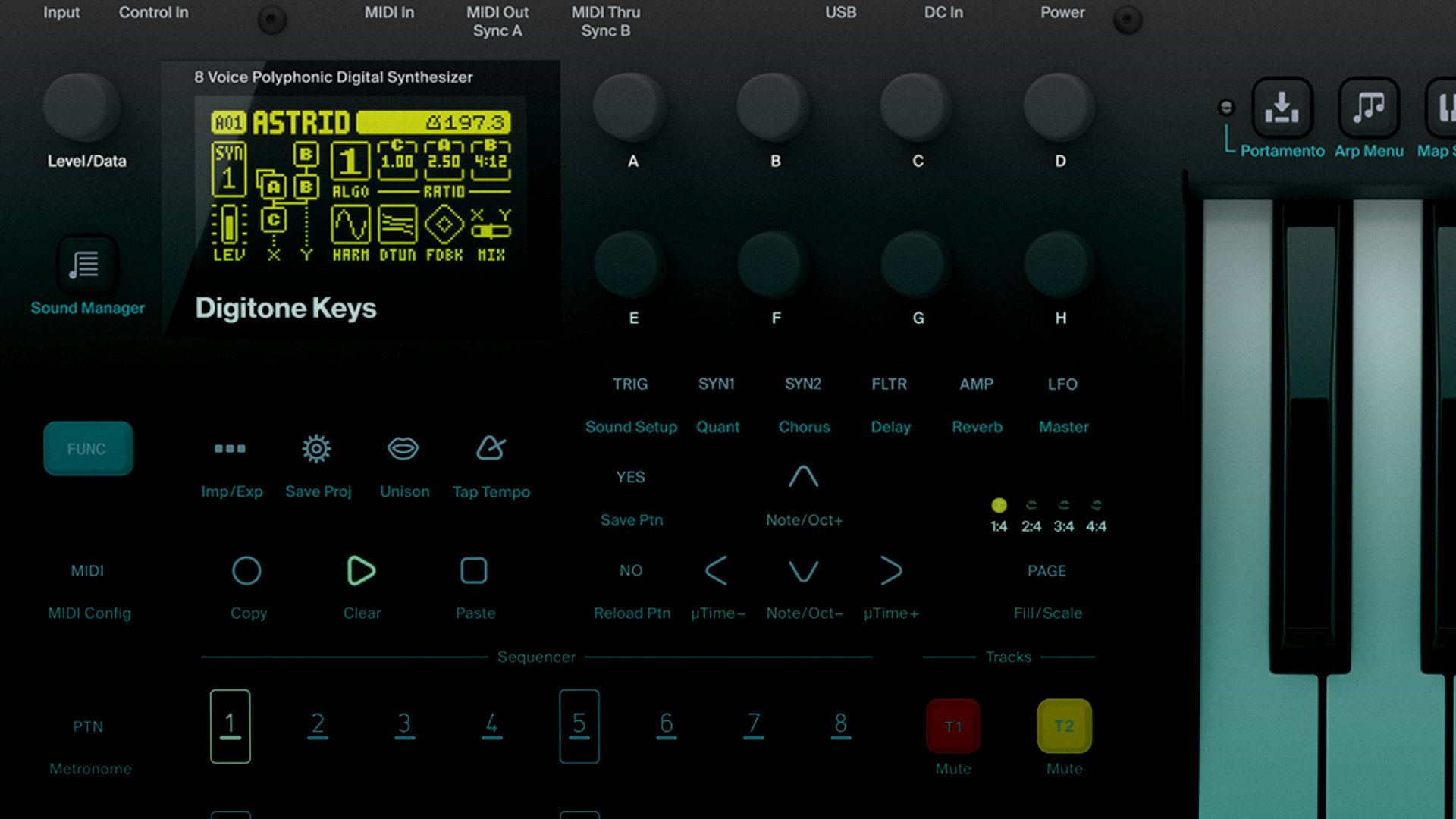Click the Portamento download-arrow button
Viewport: 1456px width, 819px height.
pos(1282,108)
